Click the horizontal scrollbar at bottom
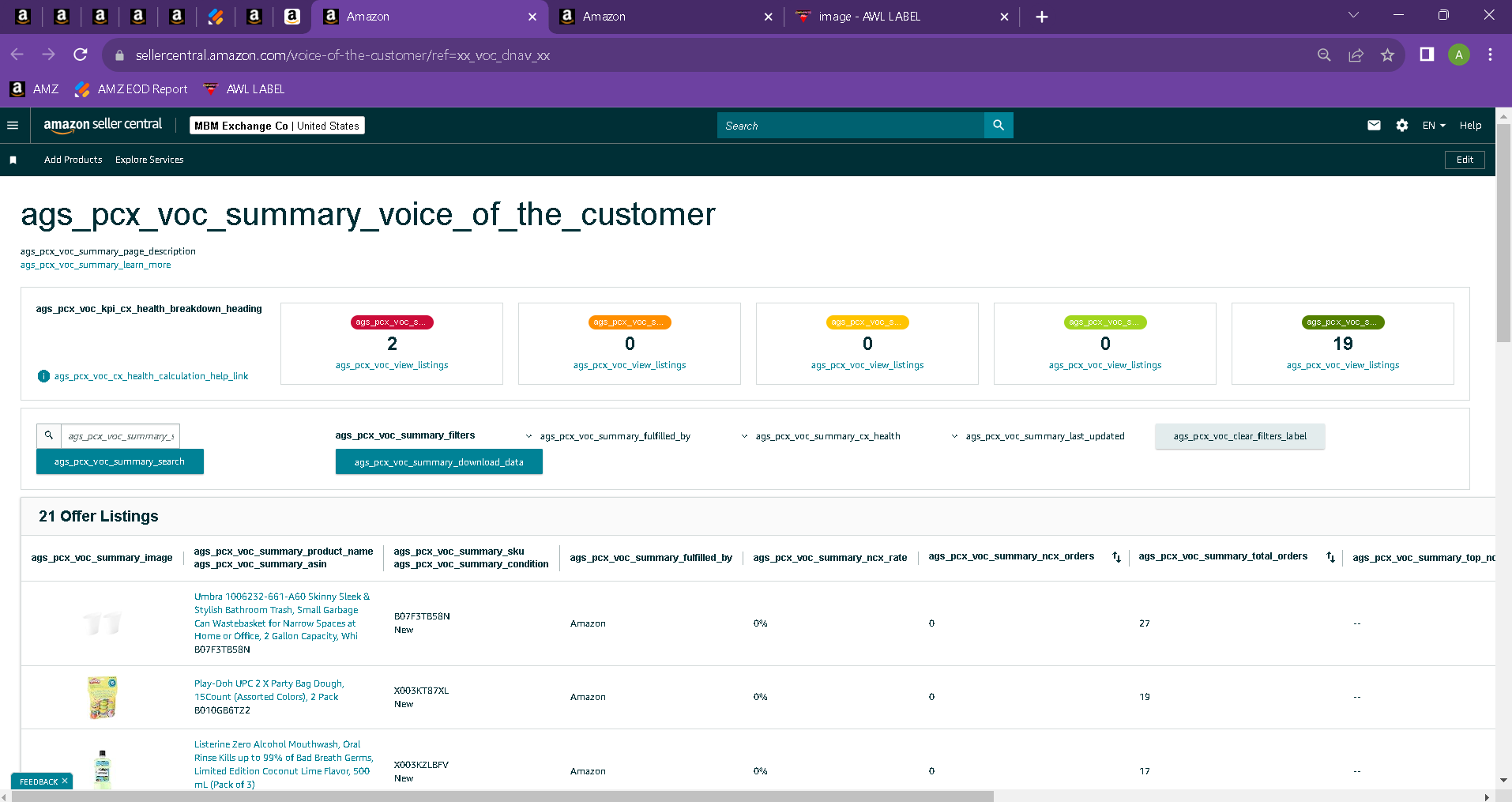This screenshot has width=1512, height=802. point(502,796)
